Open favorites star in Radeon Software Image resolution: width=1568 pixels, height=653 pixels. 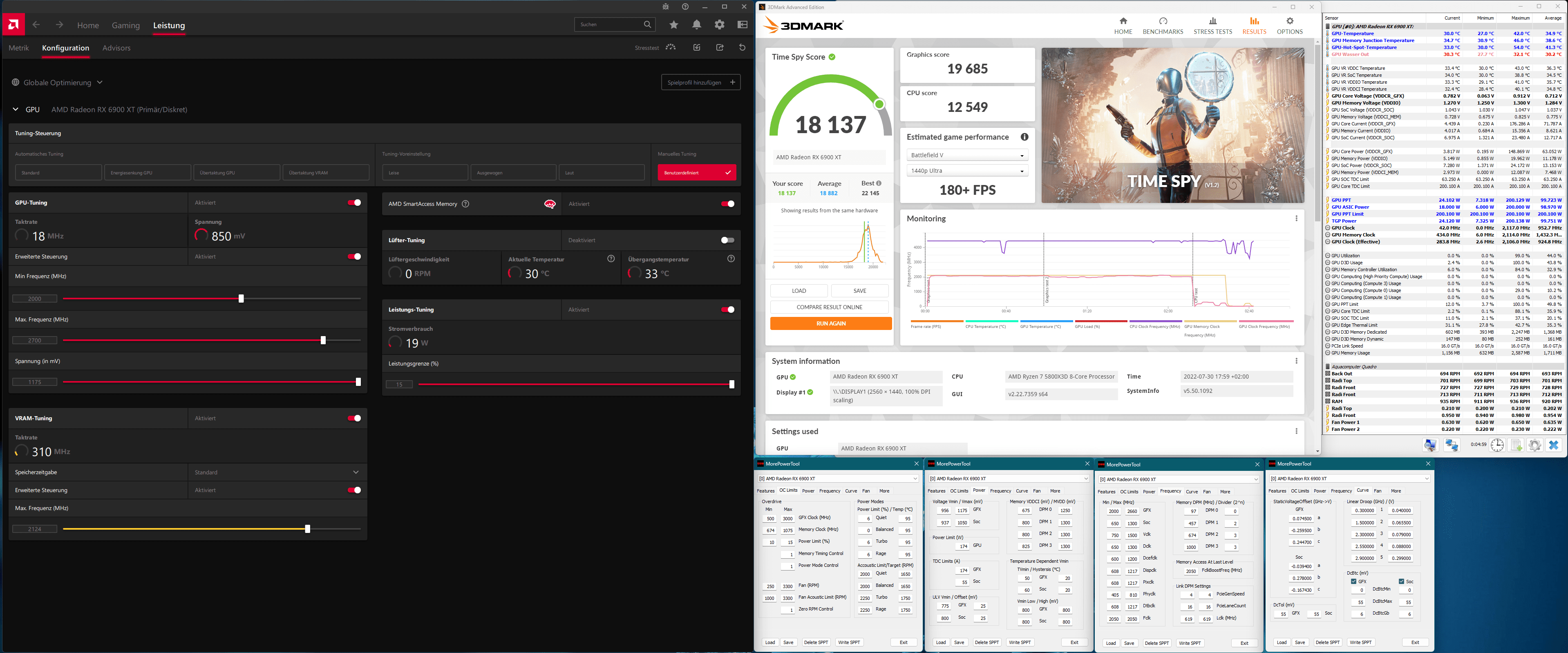click(674, 25)
